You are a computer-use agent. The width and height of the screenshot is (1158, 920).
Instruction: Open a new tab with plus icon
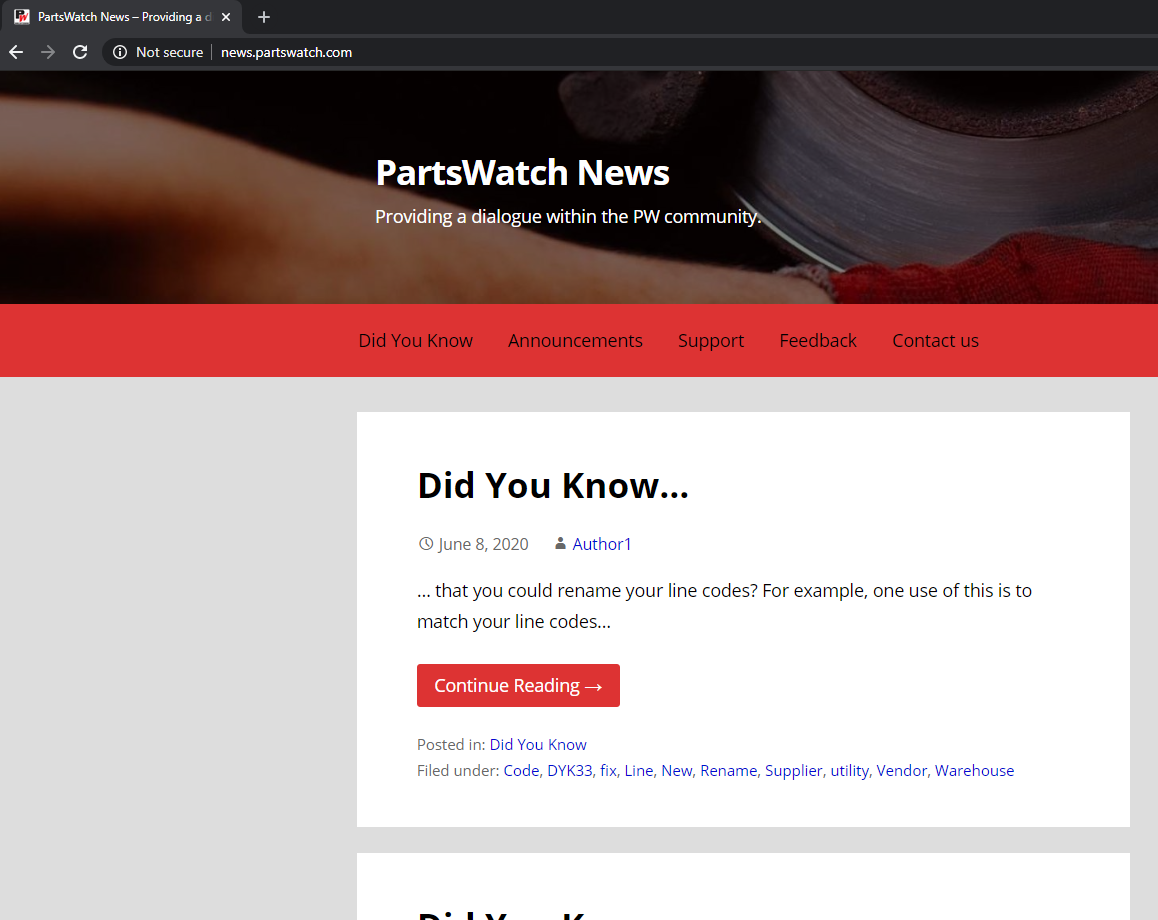(x=264, y=17)
